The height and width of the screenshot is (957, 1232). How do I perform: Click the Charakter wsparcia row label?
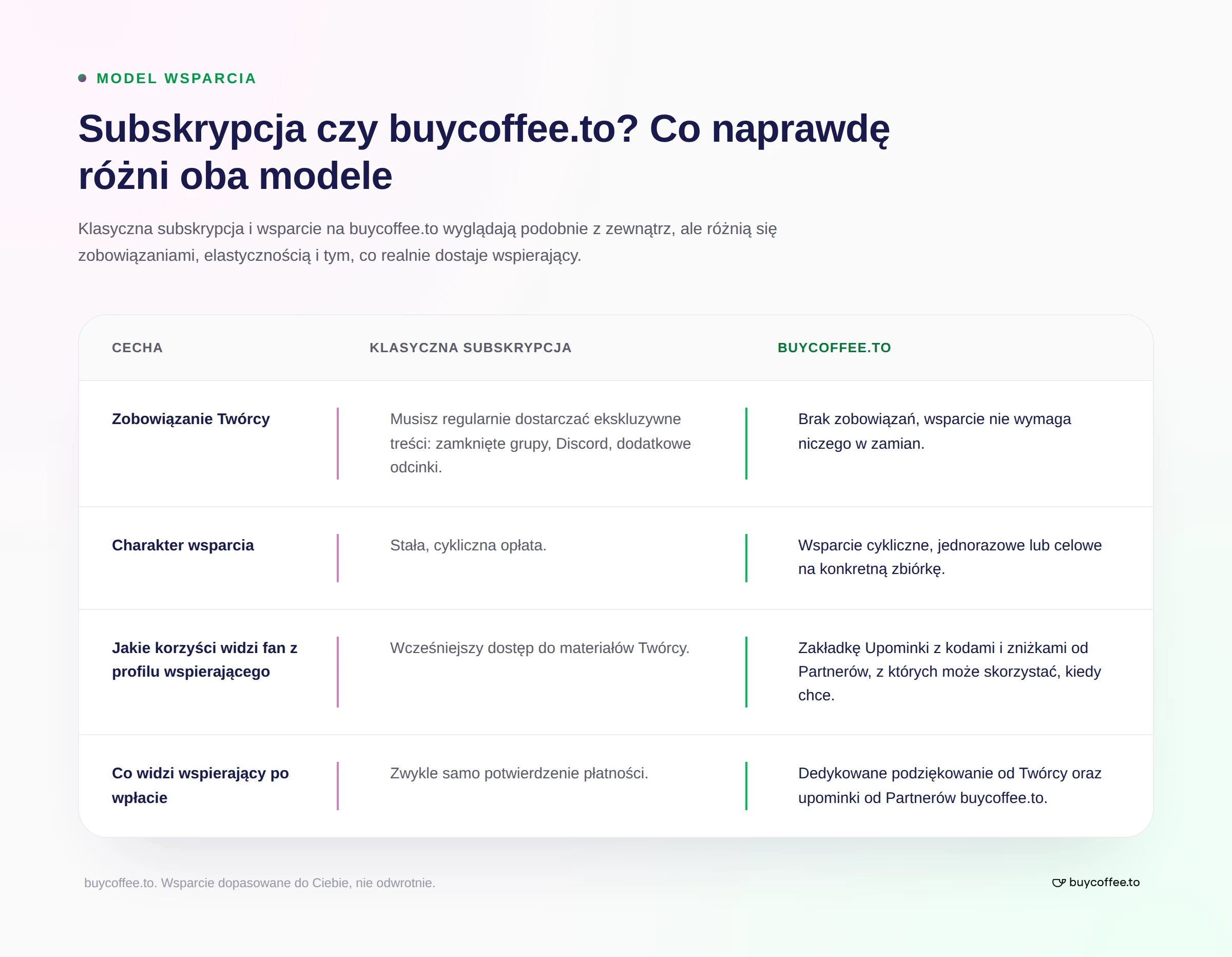point(183,545)
